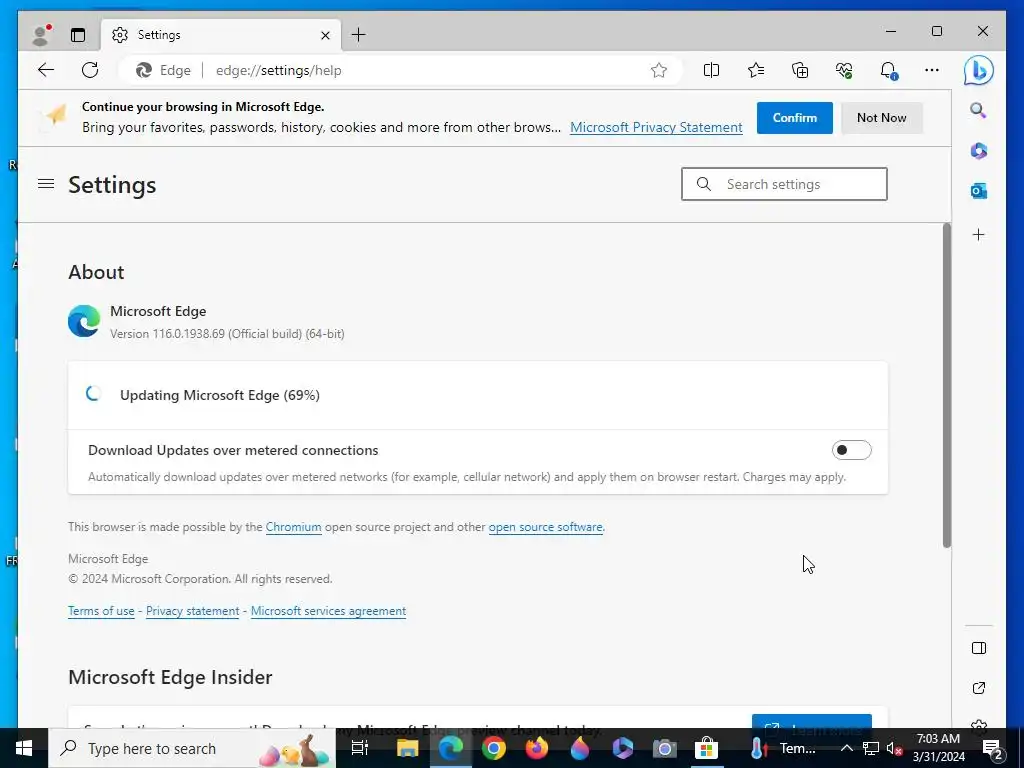Click the settings page vertical scrollbar
Screen dimensions: 1024x768
coord(946,385)
